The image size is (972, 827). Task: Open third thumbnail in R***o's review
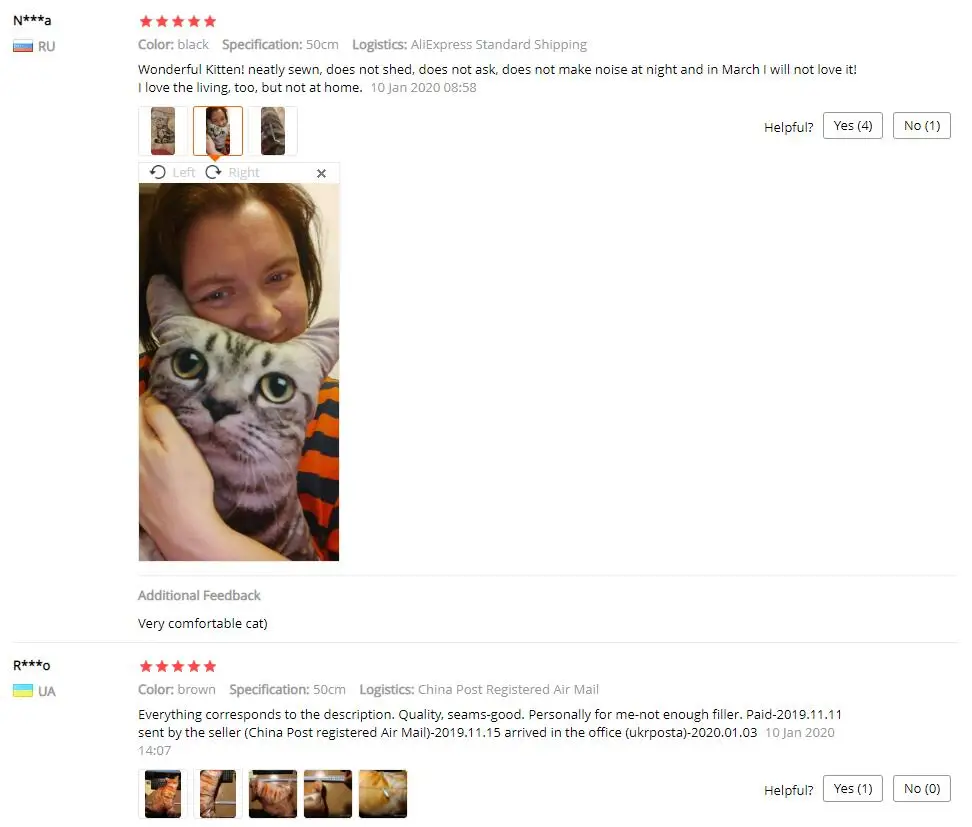pyautogui.click(x=273, y=794)
